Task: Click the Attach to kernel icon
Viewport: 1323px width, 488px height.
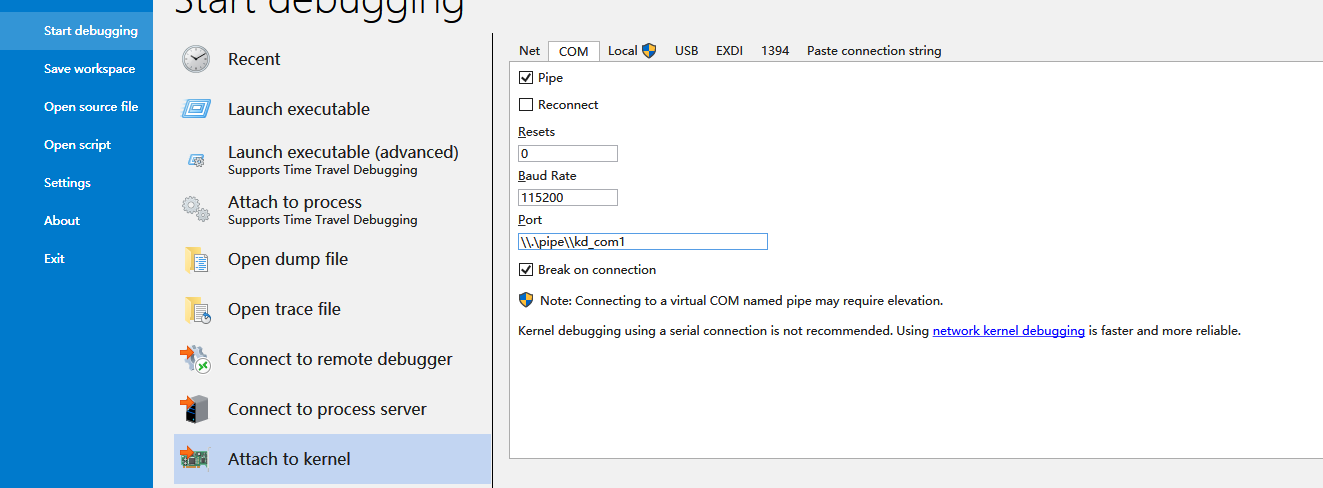Action: tap(196, 459)
